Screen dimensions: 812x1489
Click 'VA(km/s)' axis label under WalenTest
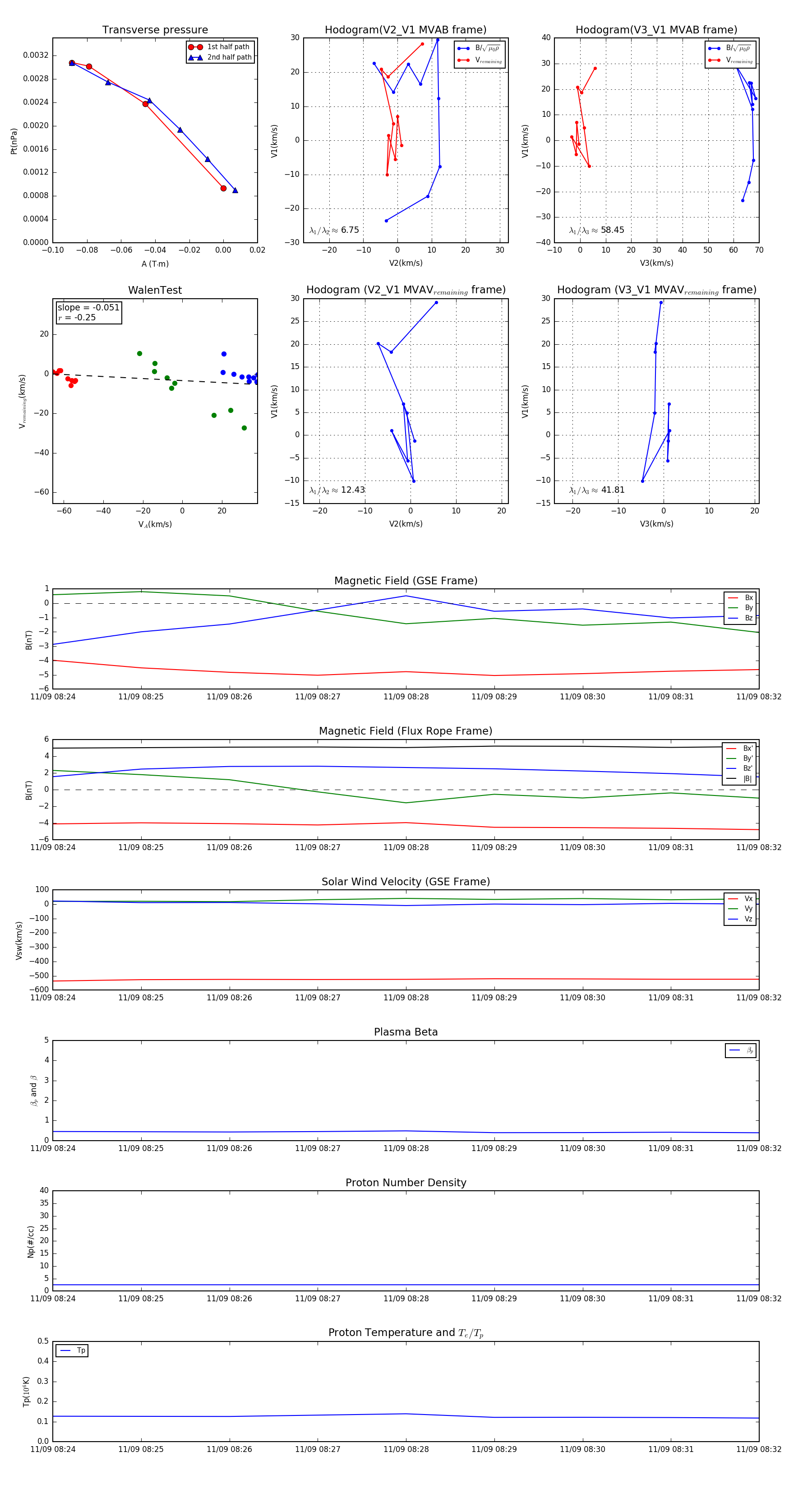tap(155, 524)
